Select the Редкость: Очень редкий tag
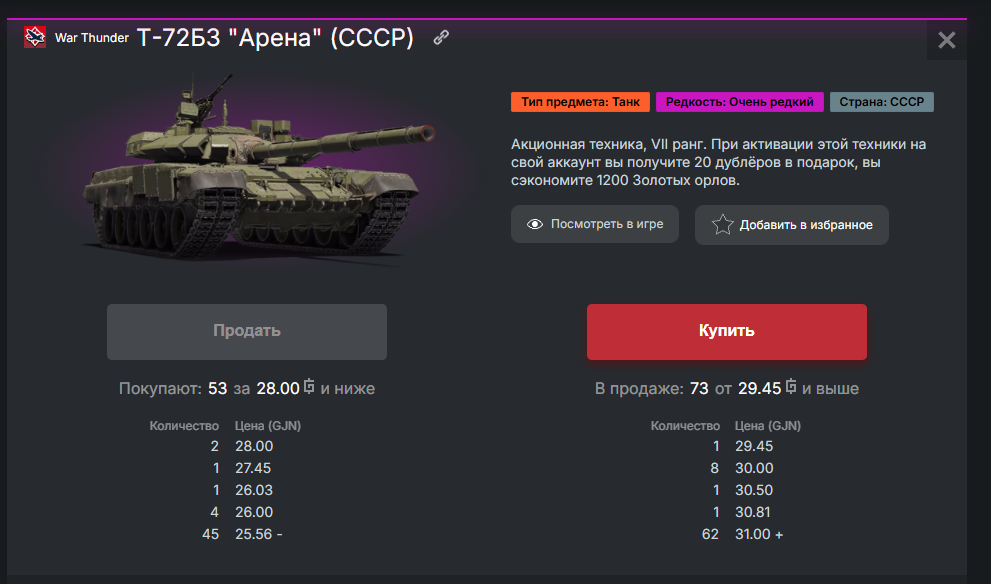Viewport: 991px width, 584px height. [740, 102]
